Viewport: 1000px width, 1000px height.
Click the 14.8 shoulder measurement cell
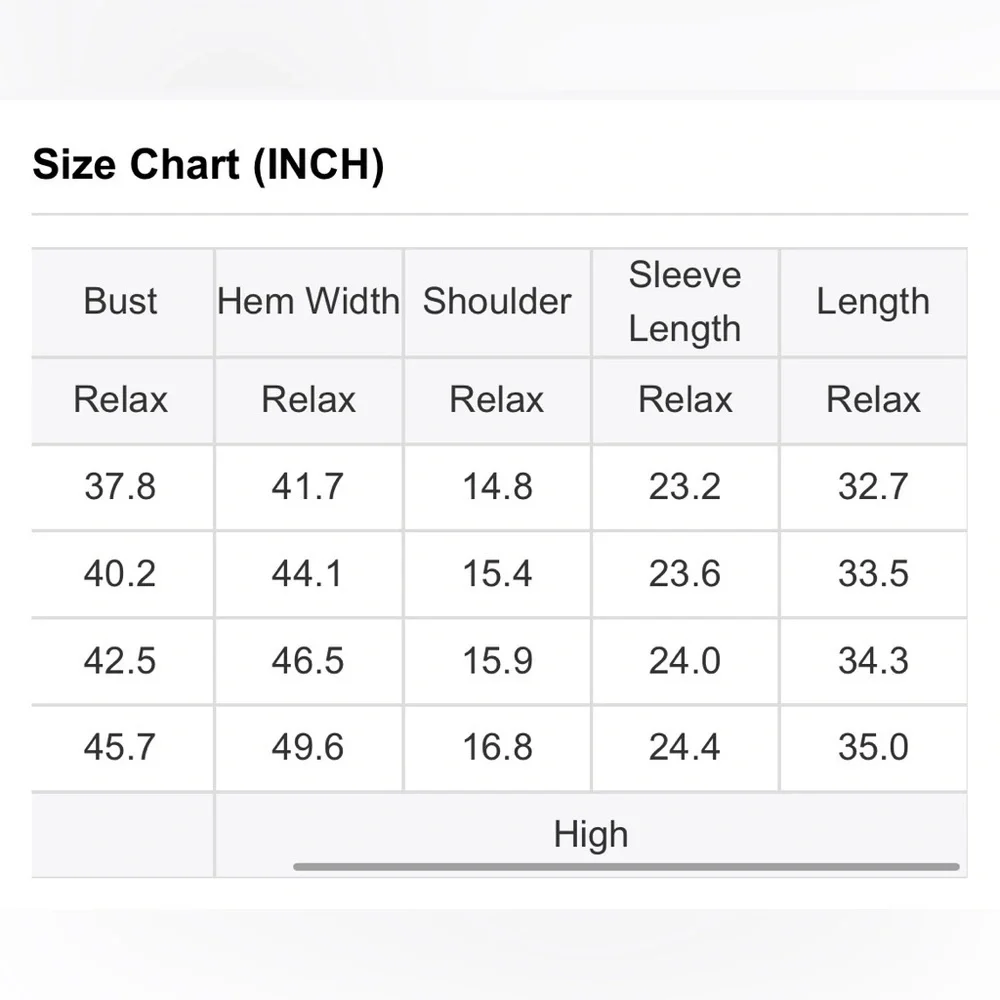[497, 487]
